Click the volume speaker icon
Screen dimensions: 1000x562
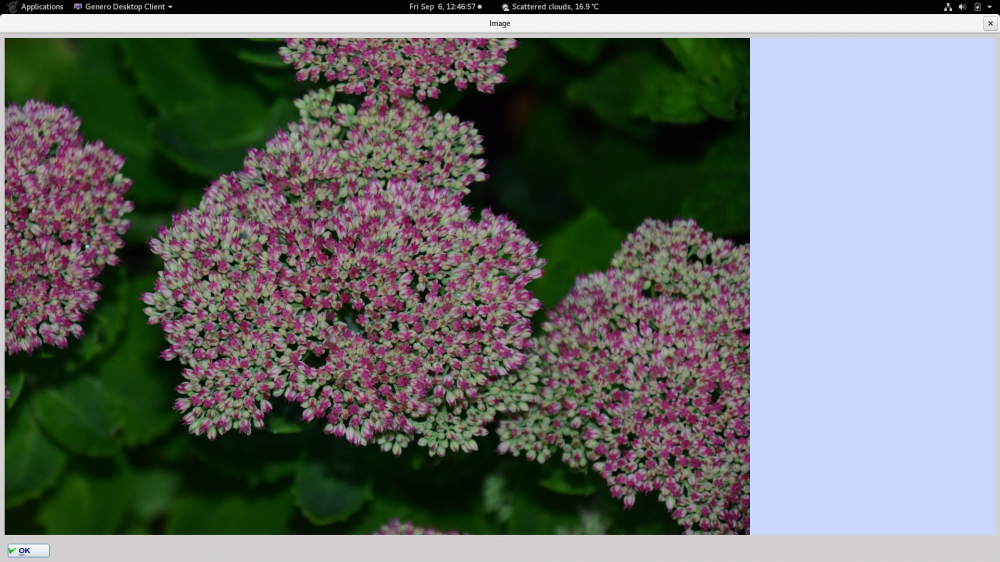(x=962, y=6)
